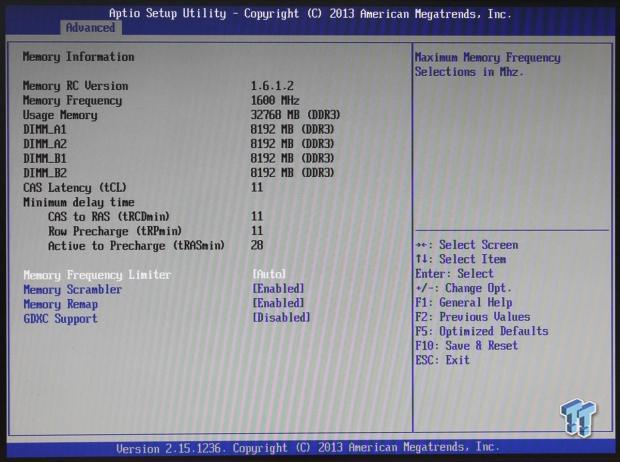Click Active to Precharge (tRASmin) label

coord(136,246)
